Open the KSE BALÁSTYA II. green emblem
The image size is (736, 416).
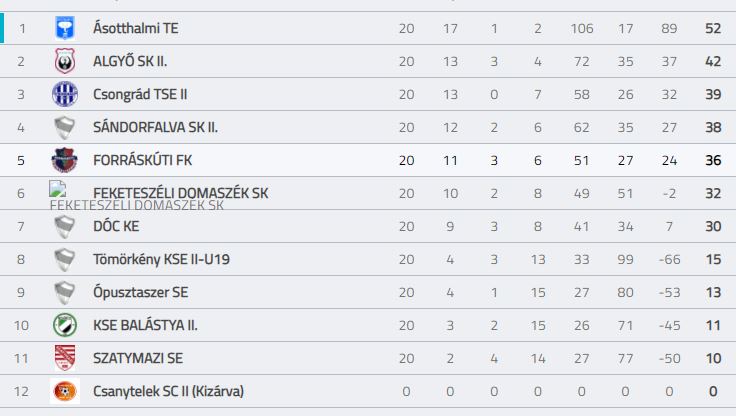pyautogui.click(x=65, y=325)
